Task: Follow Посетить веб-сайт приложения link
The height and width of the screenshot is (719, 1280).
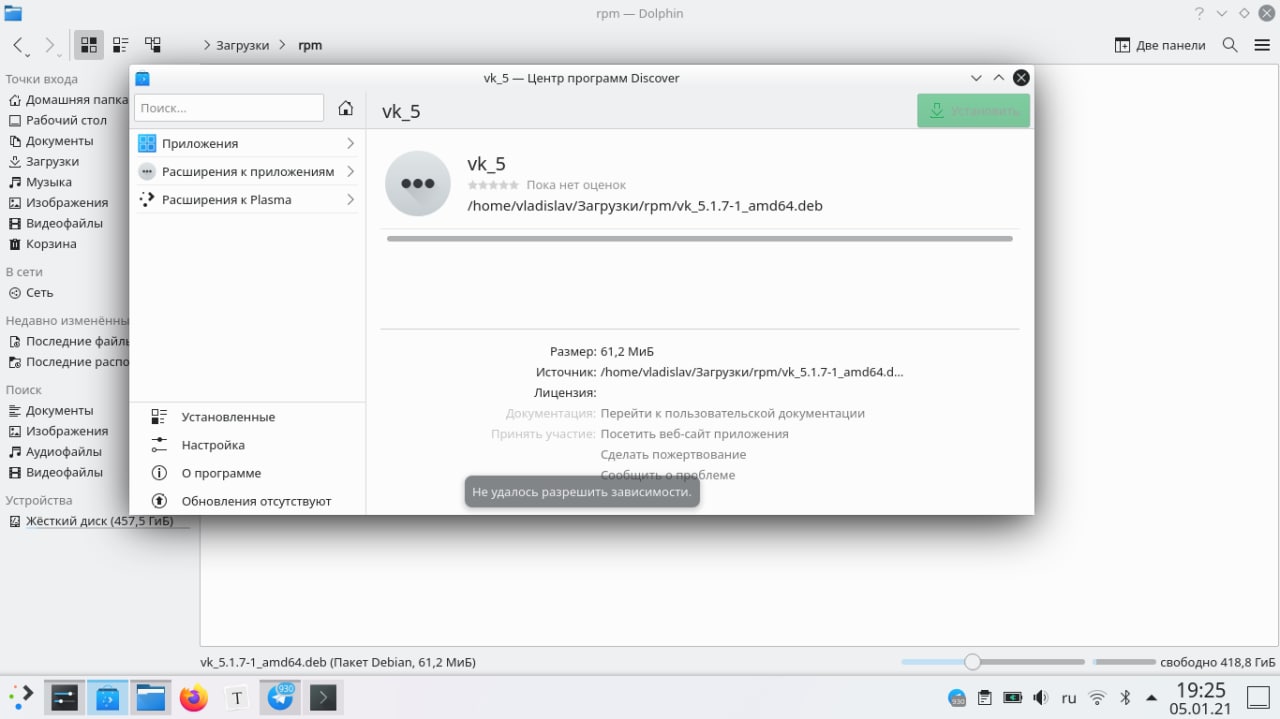Action: (694, 434)
